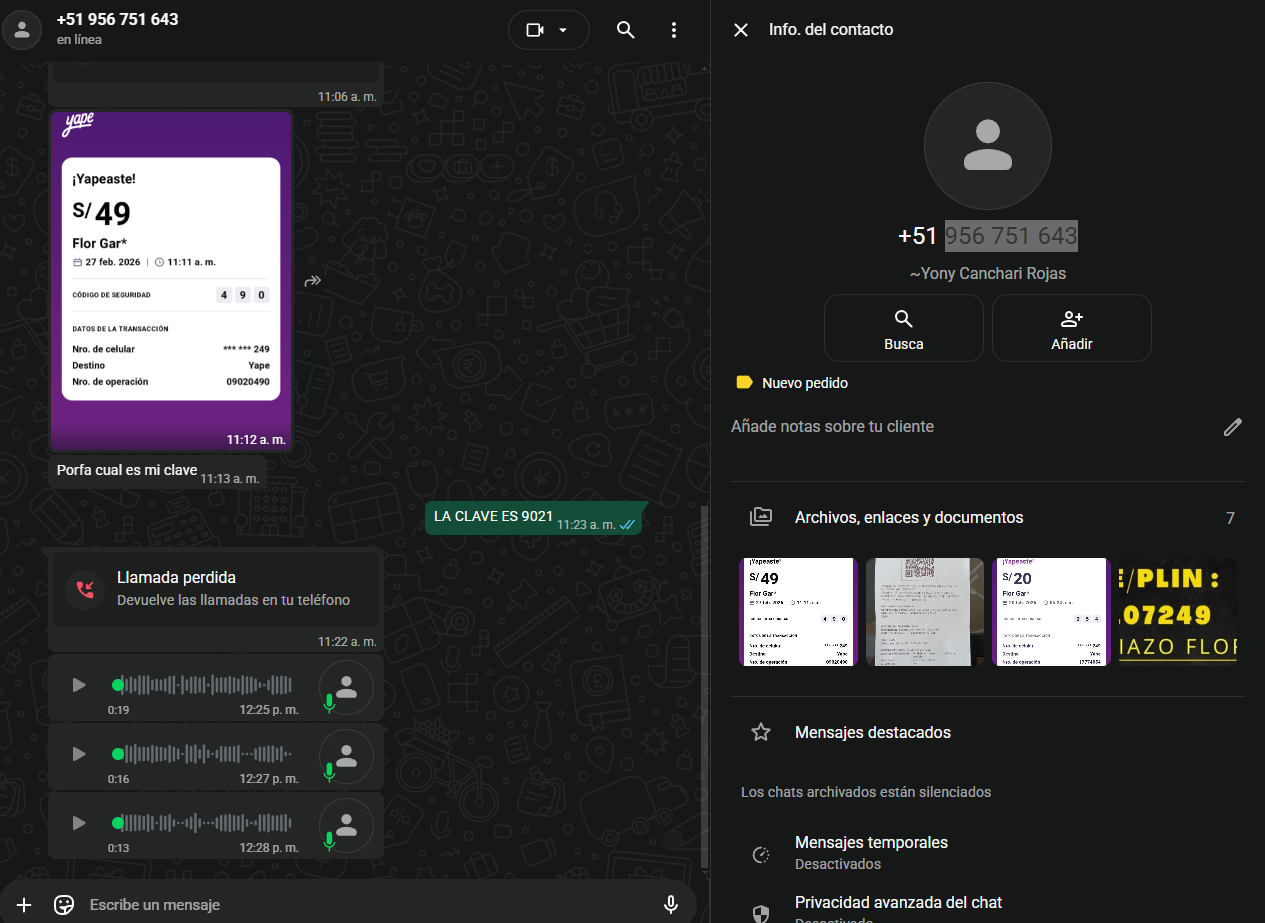The width and height of the screenshot is (1265, 923).
Task: Open the emoji and sticker picker
Action: coord(64,905)
